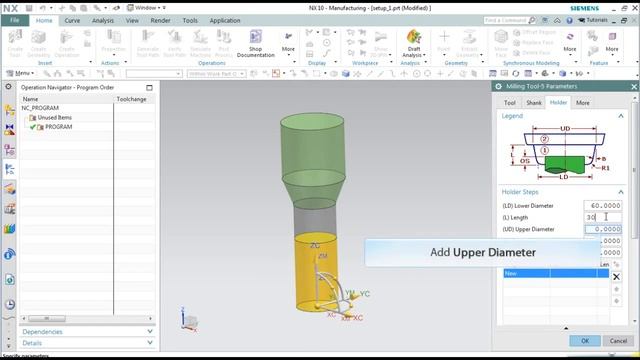Open the selection scope dropdown
The image size is (640, 360).
pos(217,74)
